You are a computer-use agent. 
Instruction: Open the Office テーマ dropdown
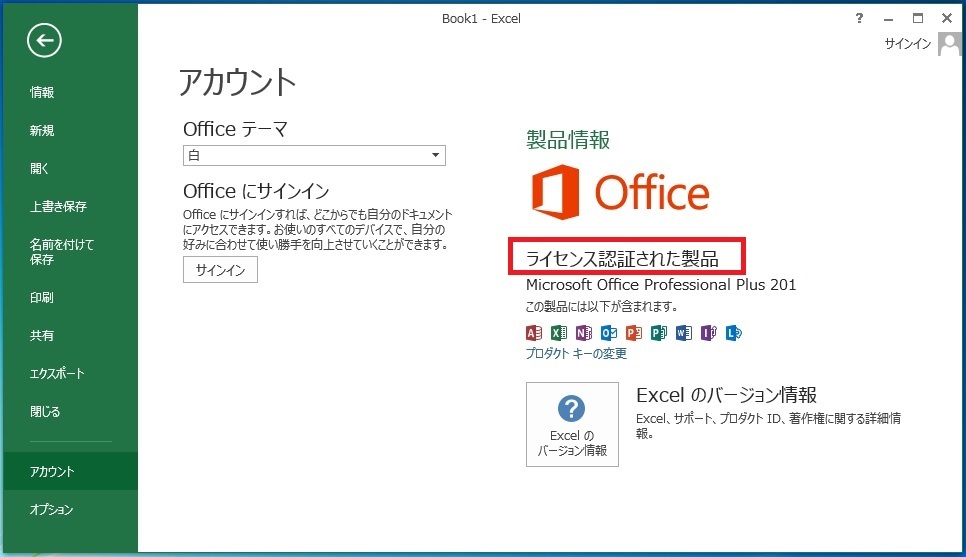(x=314, y=155)
